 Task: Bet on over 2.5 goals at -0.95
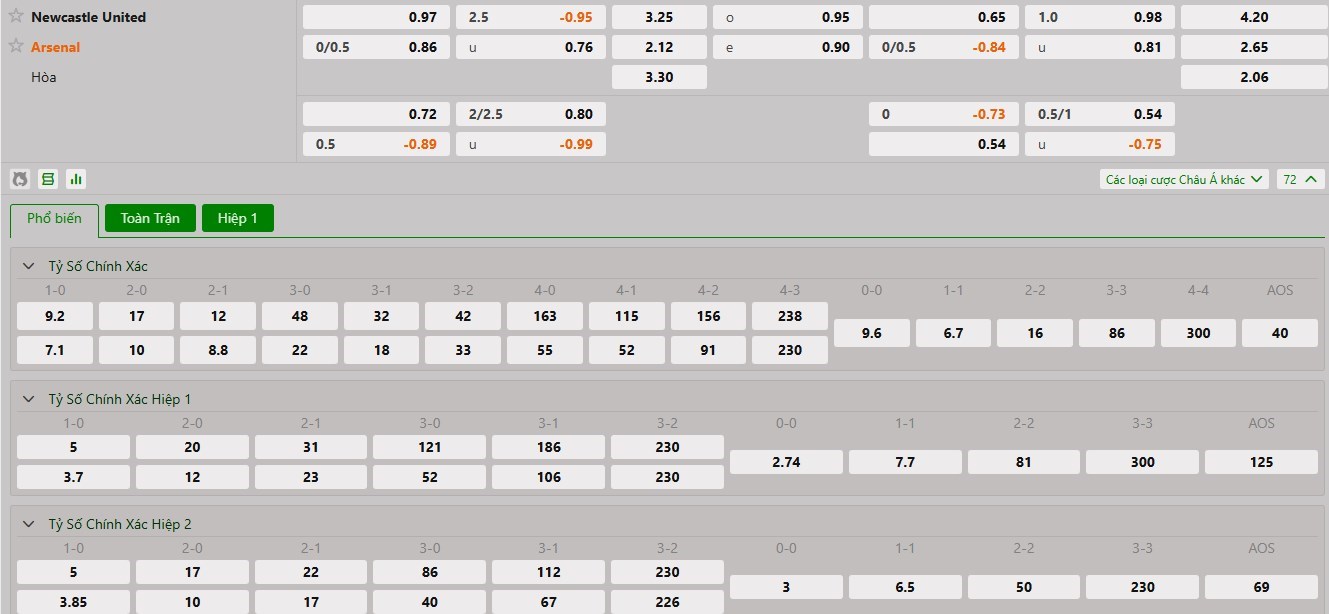530,17
